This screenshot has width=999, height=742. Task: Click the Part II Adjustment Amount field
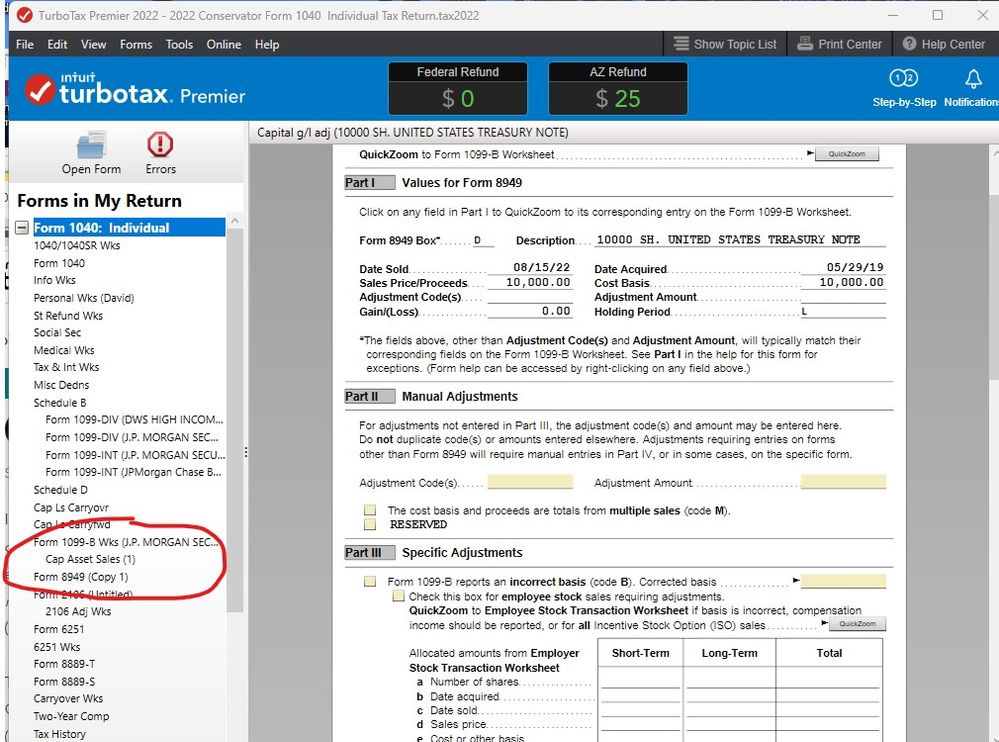[843, 482]
